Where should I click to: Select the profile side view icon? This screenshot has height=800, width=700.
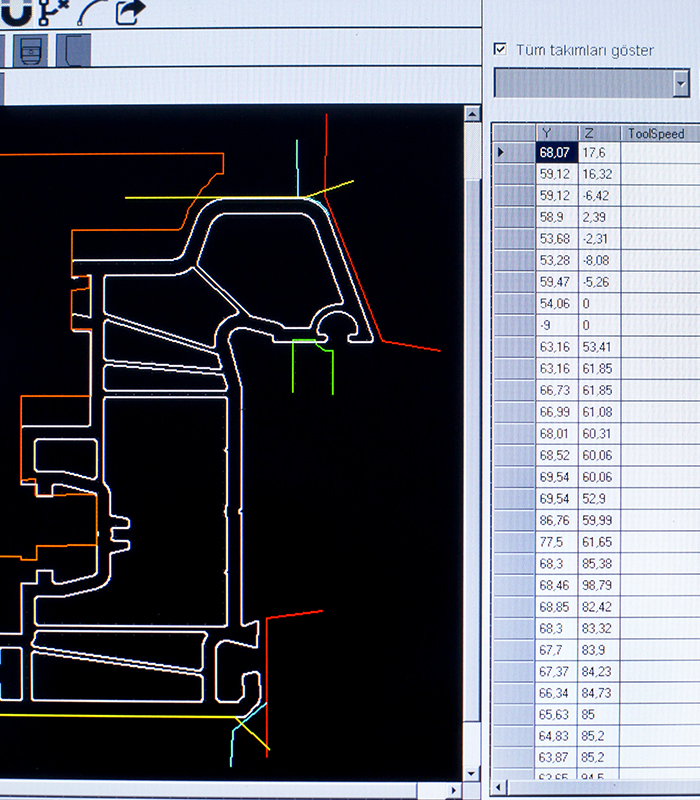(x=73, y=49)
